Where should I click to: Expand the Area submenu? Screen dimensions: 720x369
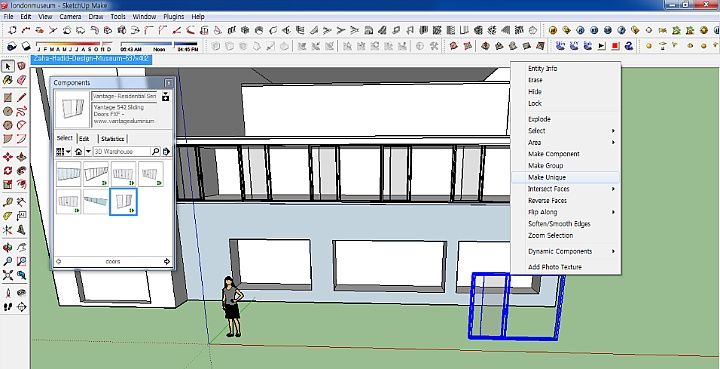[x=566, y=142]
